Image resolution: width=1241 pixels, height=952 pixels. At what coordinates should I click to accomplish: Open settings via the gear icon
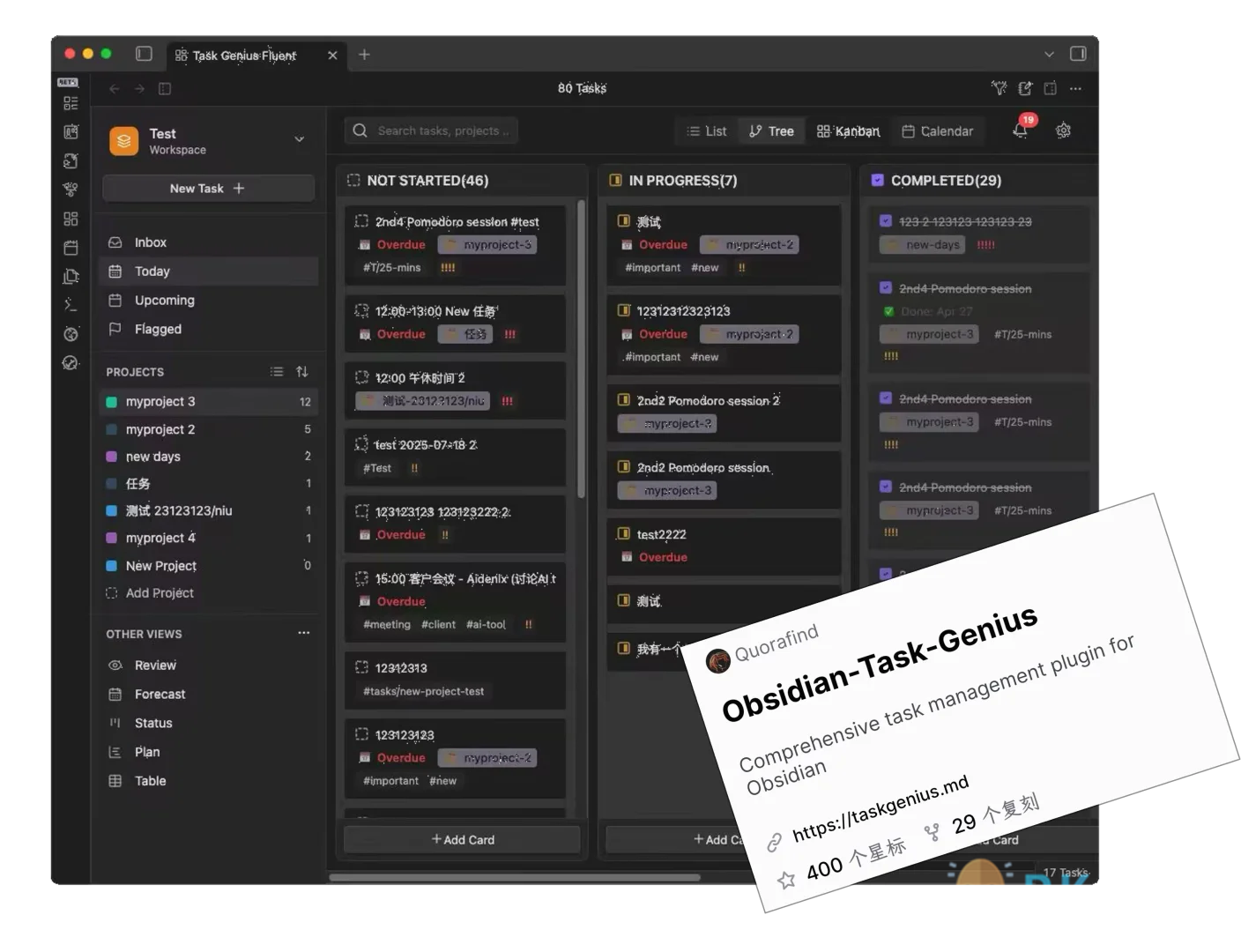pos(1064,130)
